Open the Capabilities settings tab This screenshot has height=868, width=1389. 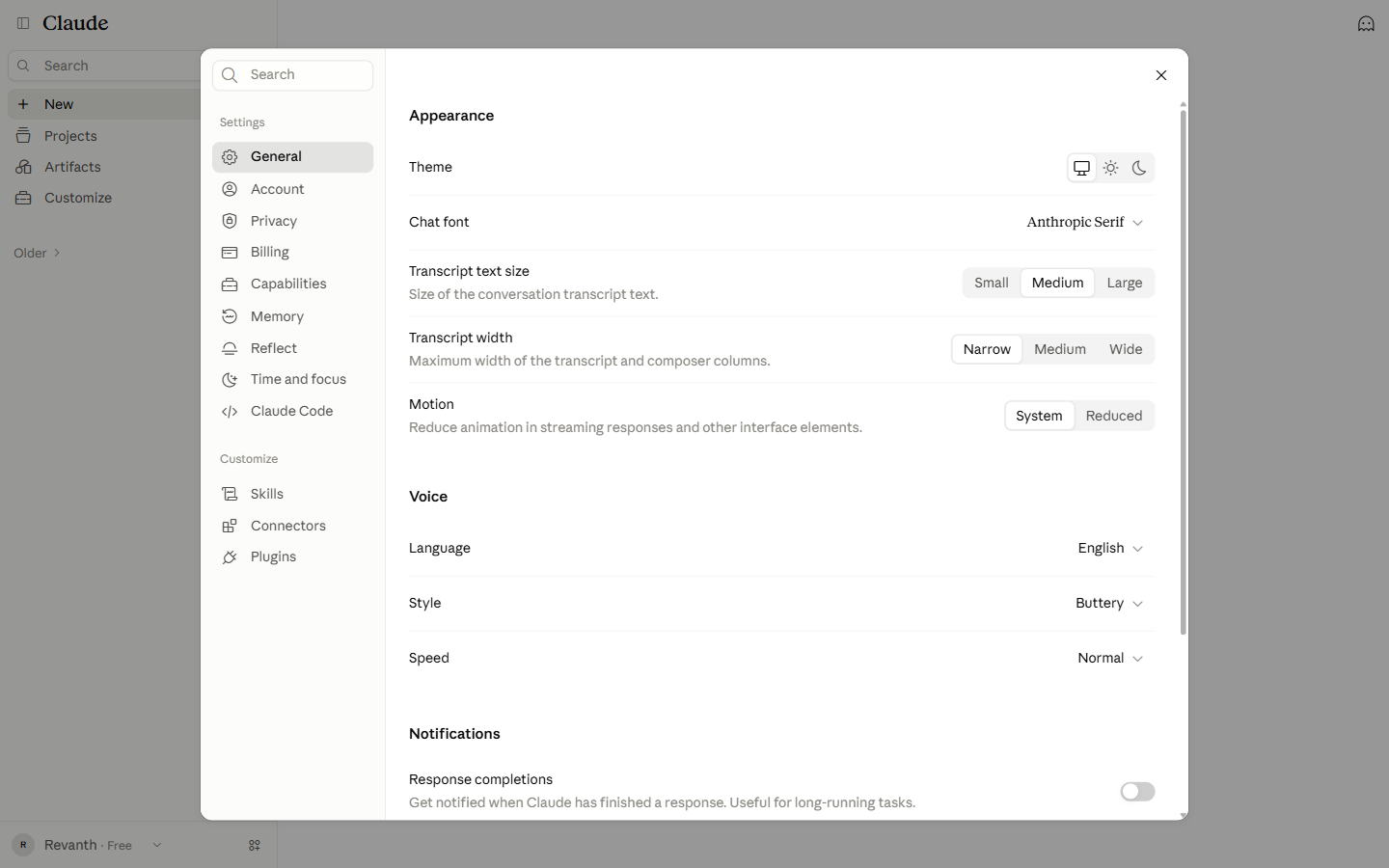click(x=292, y=285)
